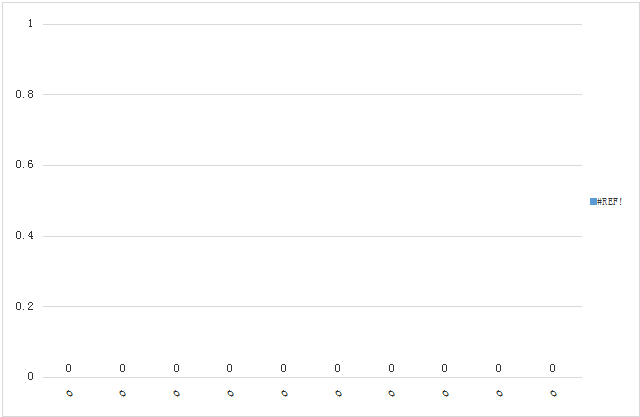
Task: Click the y-axis value 0.6
Action: 24,164
